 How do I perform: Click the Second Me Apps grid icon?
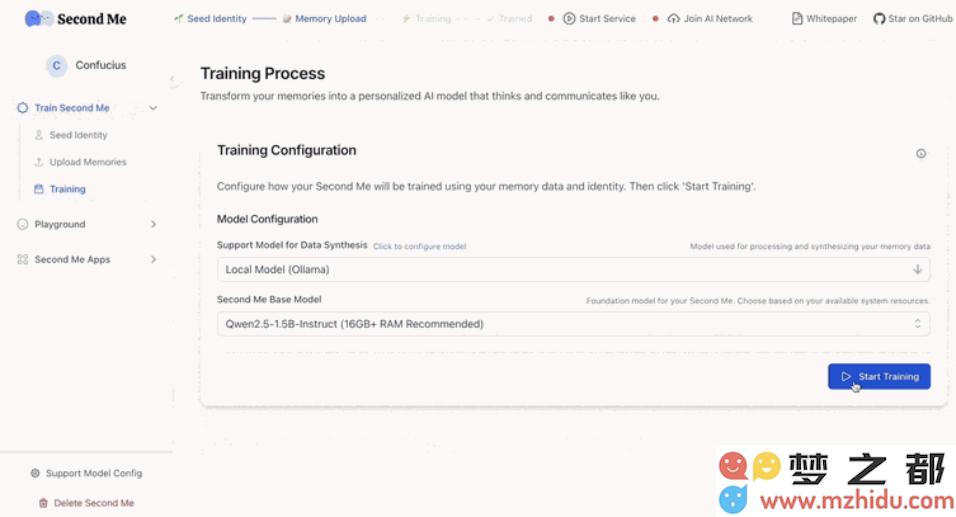[23, 260]
